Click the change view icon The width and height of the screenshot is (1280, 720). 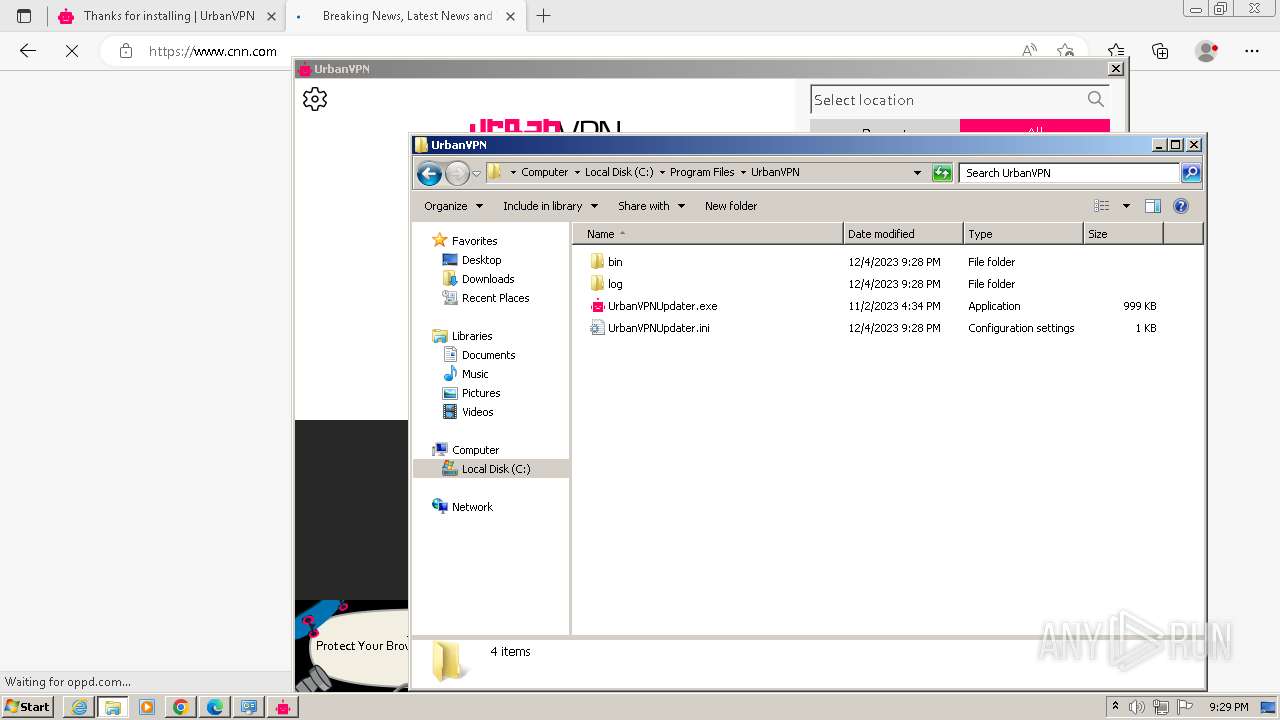tap(1102, 206)
